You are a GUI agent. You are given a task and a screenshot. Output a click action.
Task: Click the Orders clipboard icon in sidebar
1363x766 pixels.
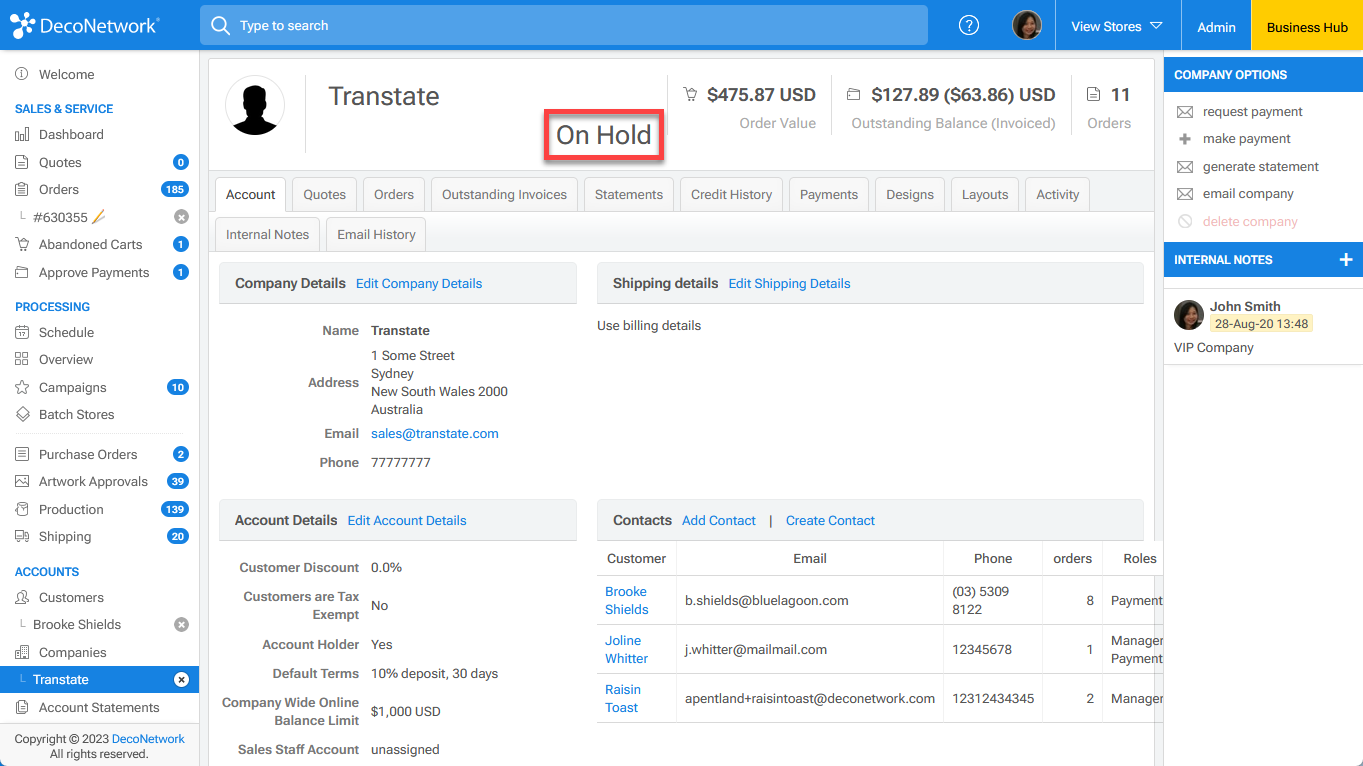tap(22, 190)
